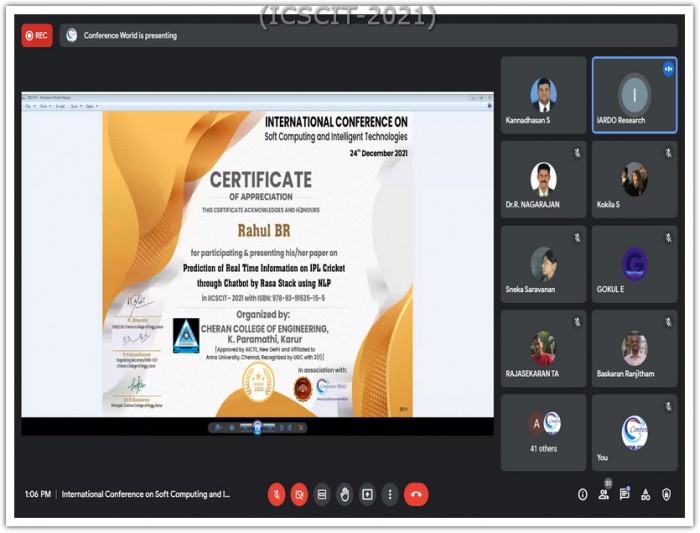Viewport: 700px width, 533px height.
Task: Click the Photo Viewer slideshow play button
Action: [257, 427]
